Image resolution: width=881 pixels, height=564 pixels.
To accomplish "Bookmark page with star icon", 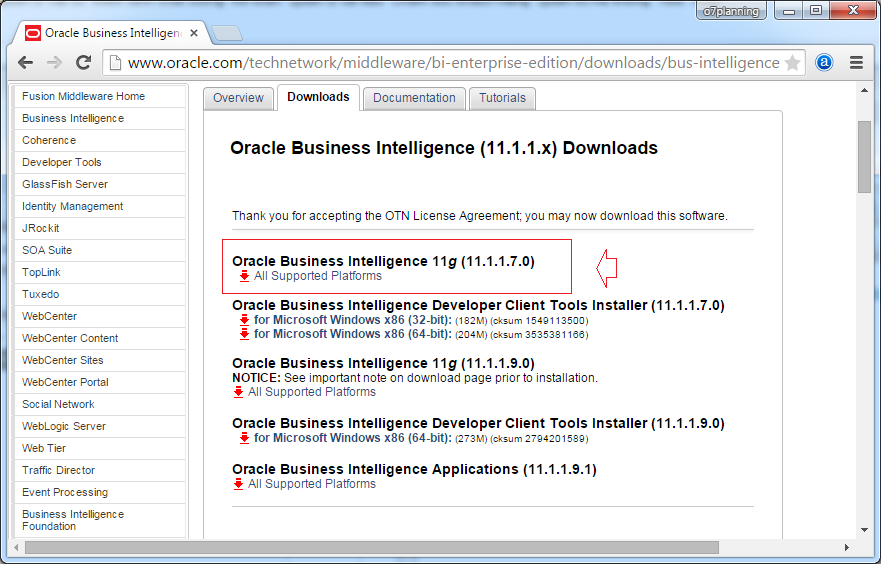I will (x=792, y=62).
